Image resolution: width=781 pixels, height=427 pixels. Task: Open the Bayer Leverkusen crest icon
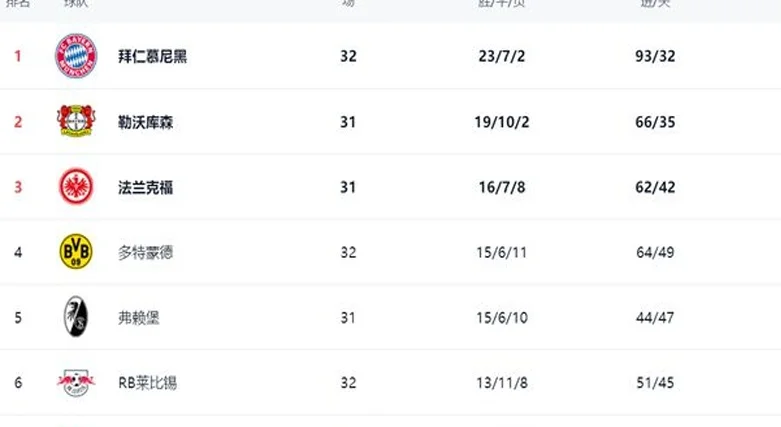76,121
